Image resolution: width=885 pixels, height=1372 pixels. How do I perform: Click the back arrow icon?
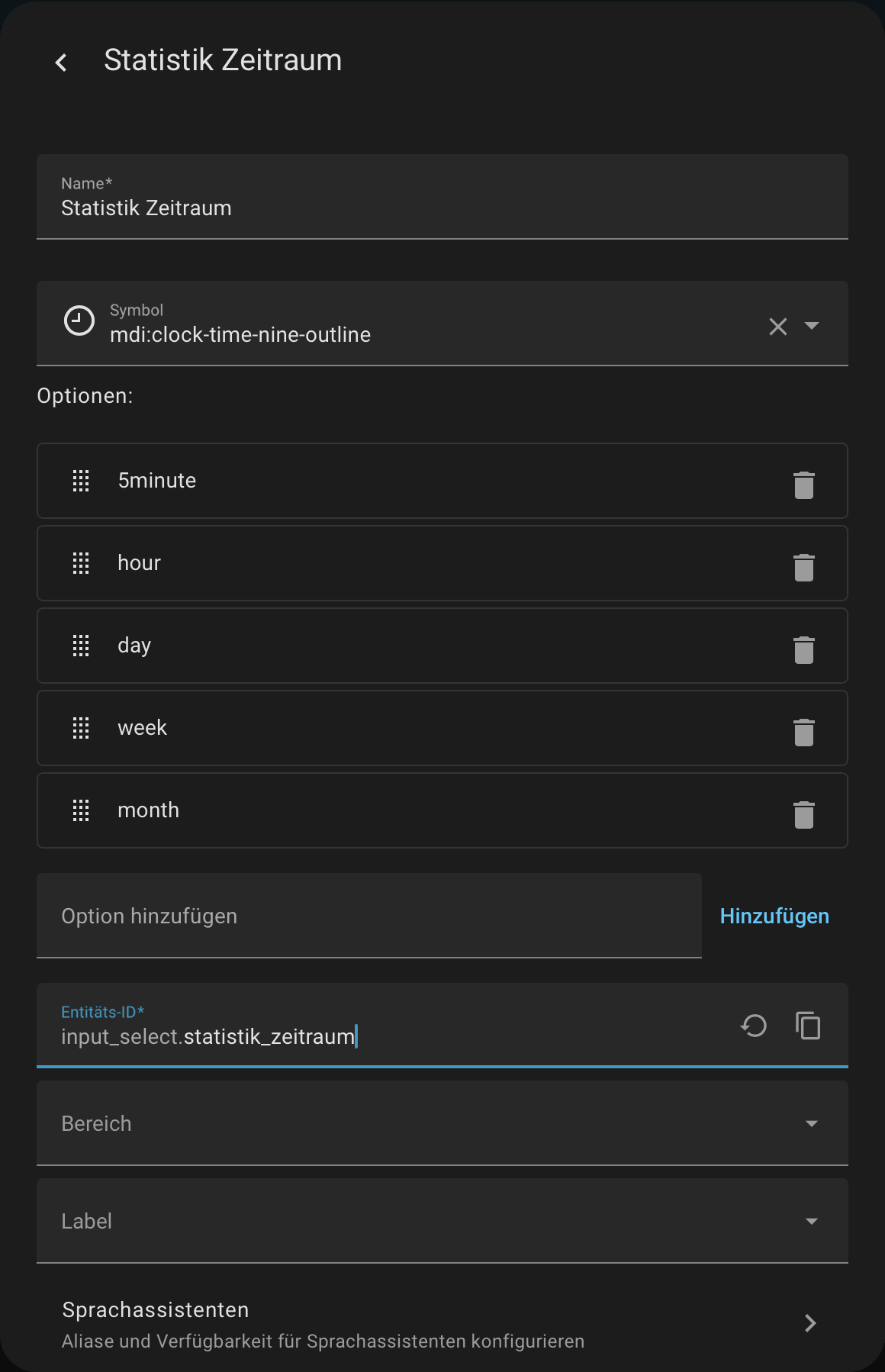pos(61,62)
